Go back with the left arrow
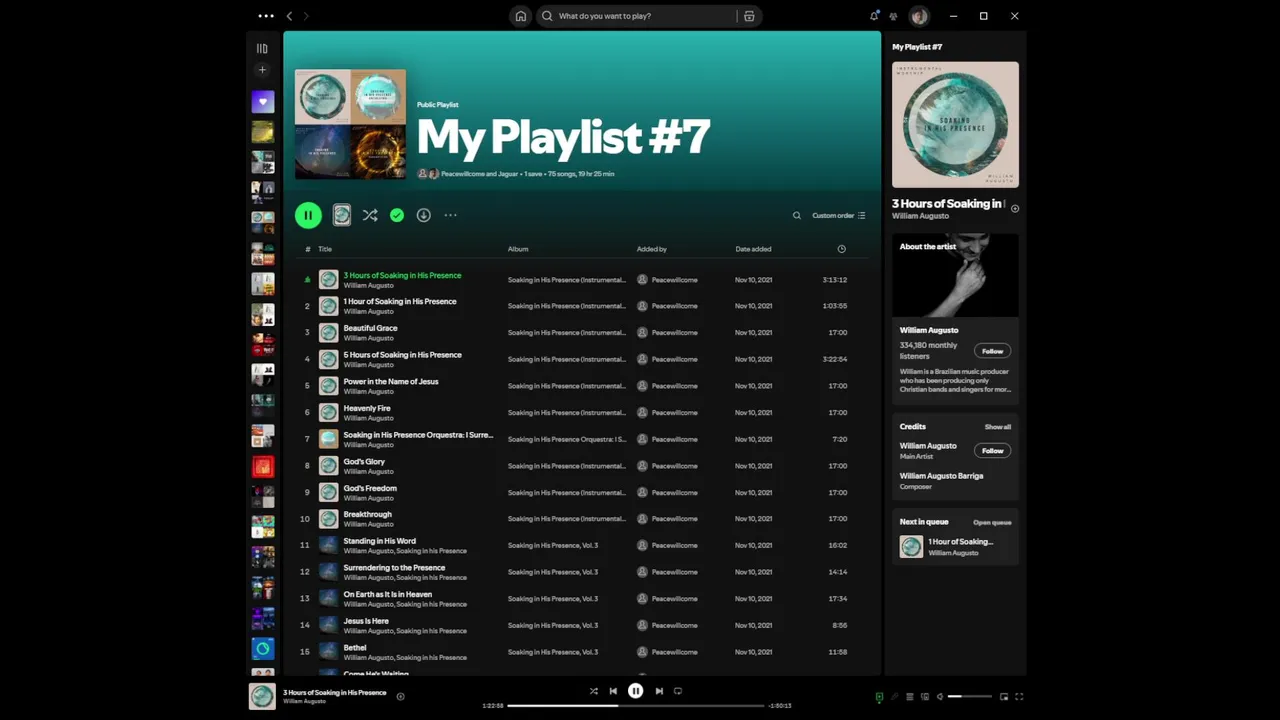This screenshot has height=720, width=1280. pos(289,16)
